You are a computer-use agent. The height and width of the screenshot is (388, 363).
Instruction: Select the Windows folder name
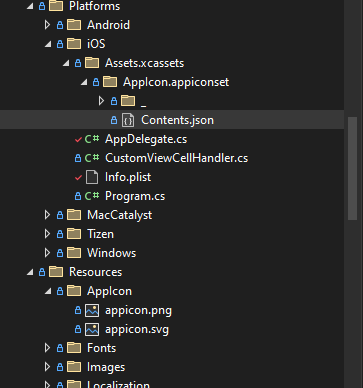pos(111,253)
